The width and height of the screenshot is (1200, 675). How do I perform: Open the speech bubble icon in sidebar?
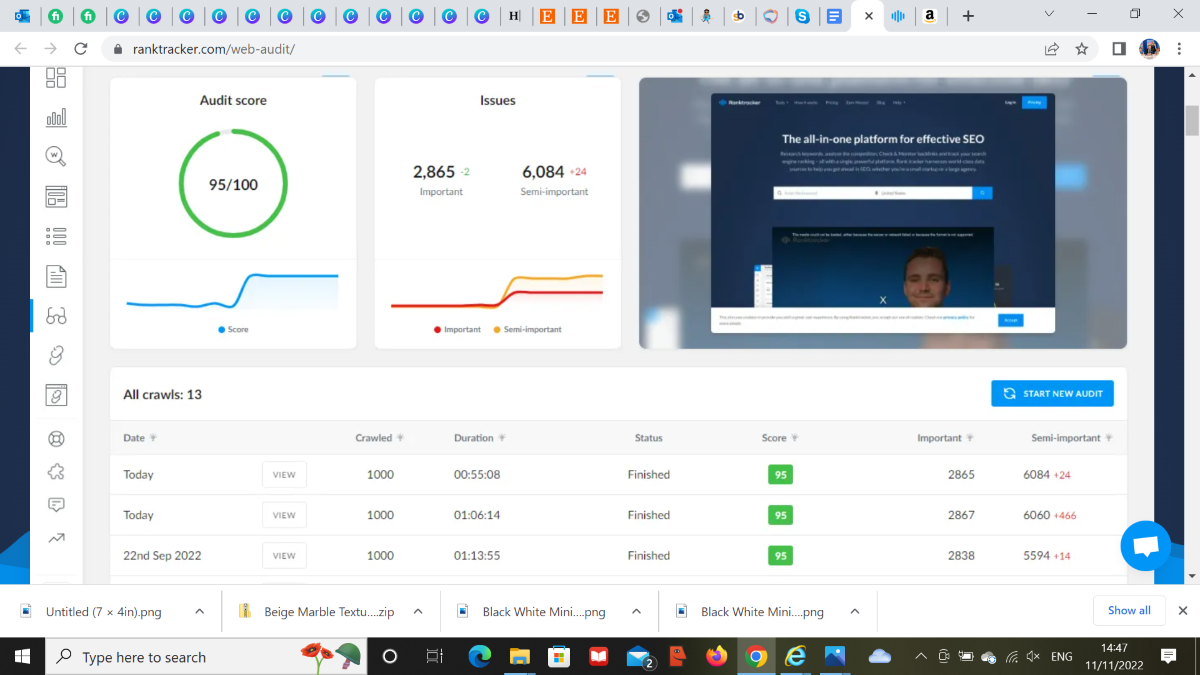56,505
